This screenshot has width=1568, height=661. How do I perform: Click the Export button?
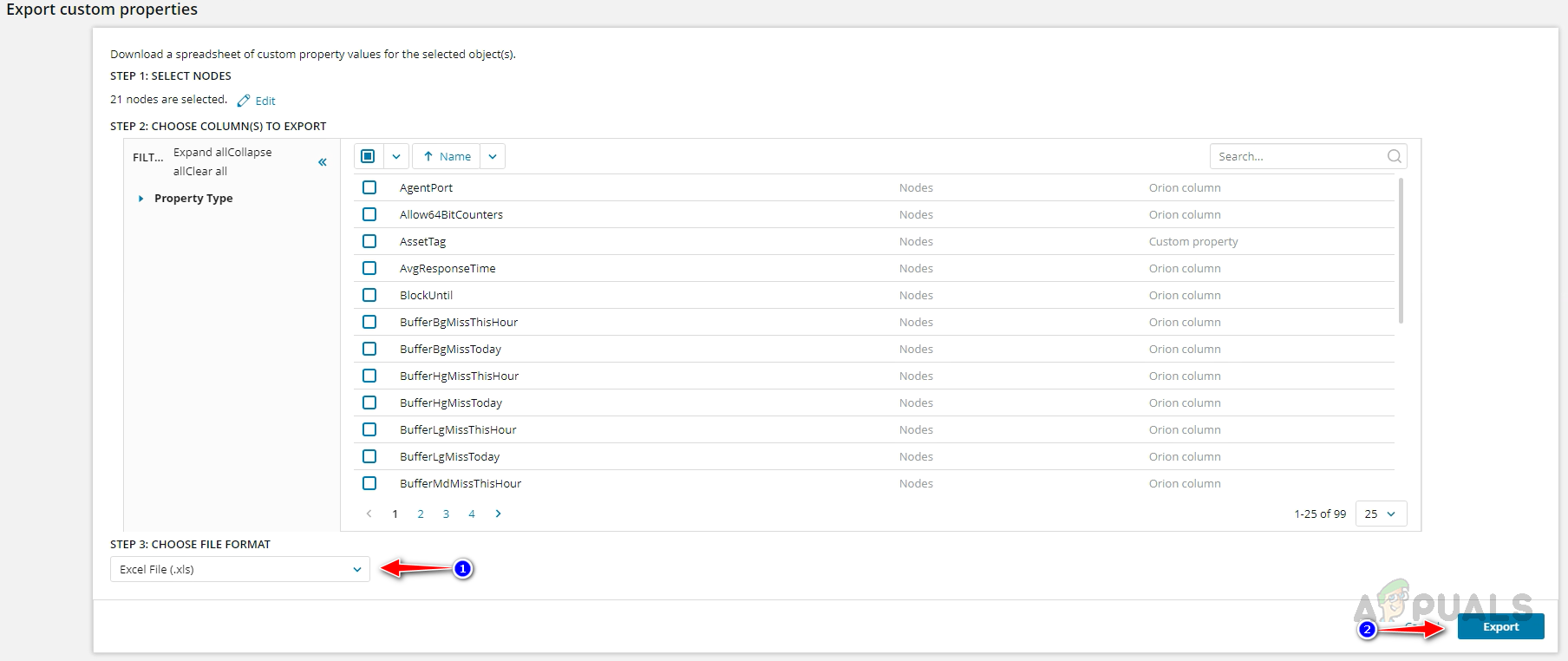pyautogui.click(x=1500, y=626)
